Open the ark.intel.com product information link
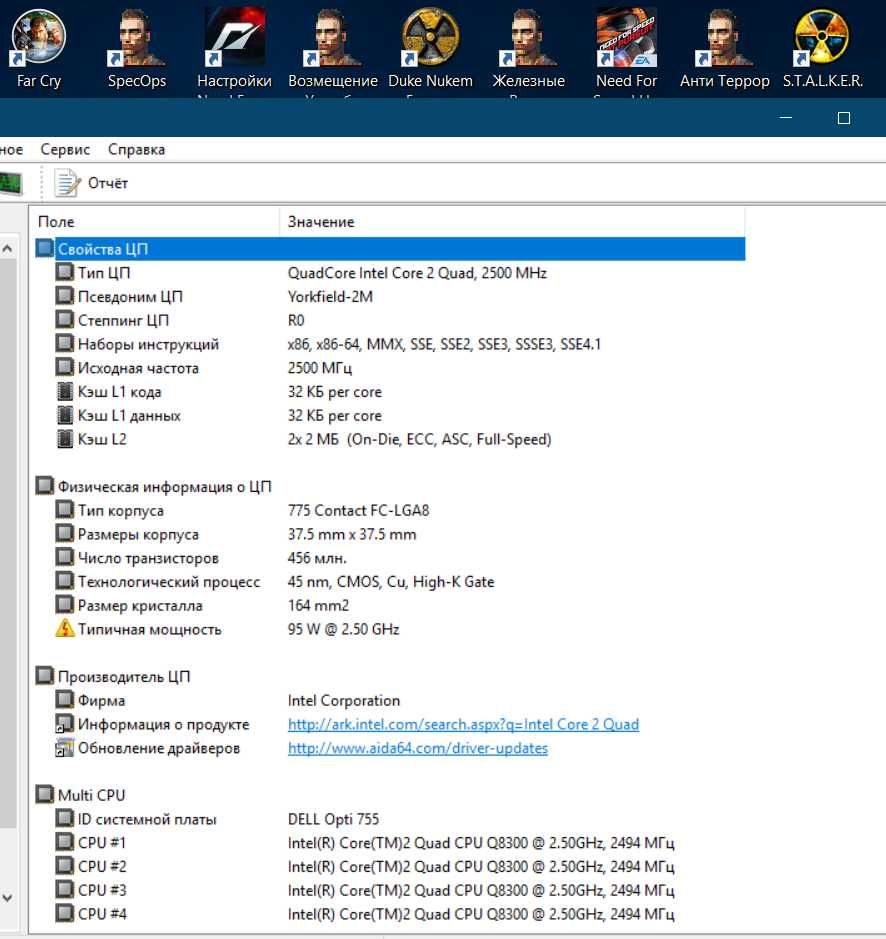Viewport: 886px width, 939px height. 463,725
